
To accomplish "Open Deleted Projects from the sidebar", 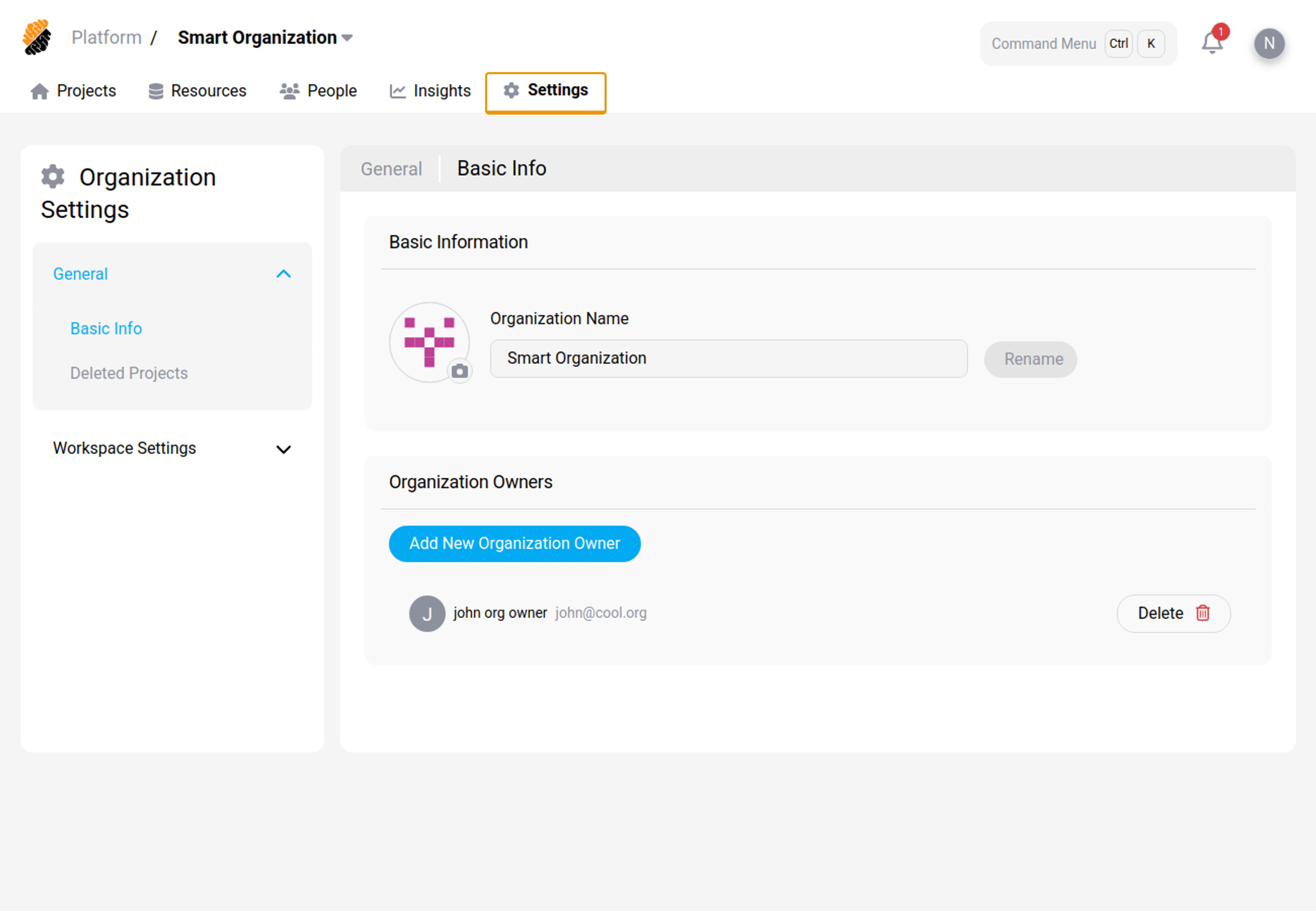I will (129, 373).
